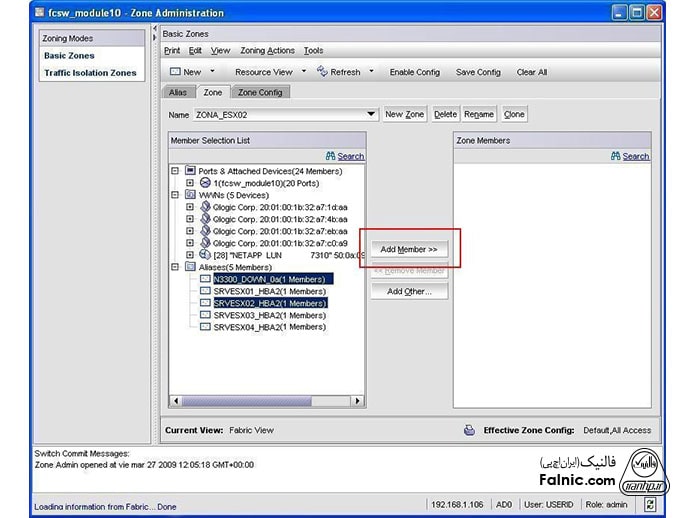Collapse the Aliases tree node
This screenshot has height=518, width=694.
pos(175,267)
